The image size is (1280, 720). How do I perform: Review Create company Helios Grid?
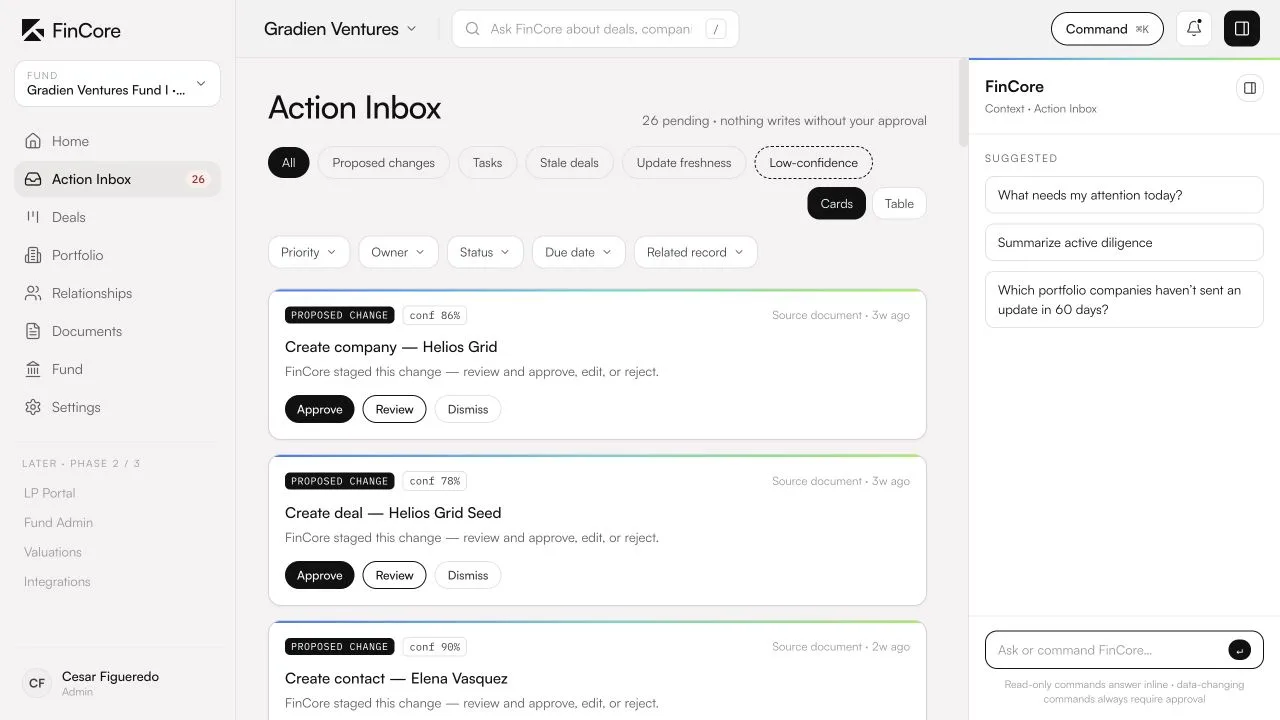point(395,409)
